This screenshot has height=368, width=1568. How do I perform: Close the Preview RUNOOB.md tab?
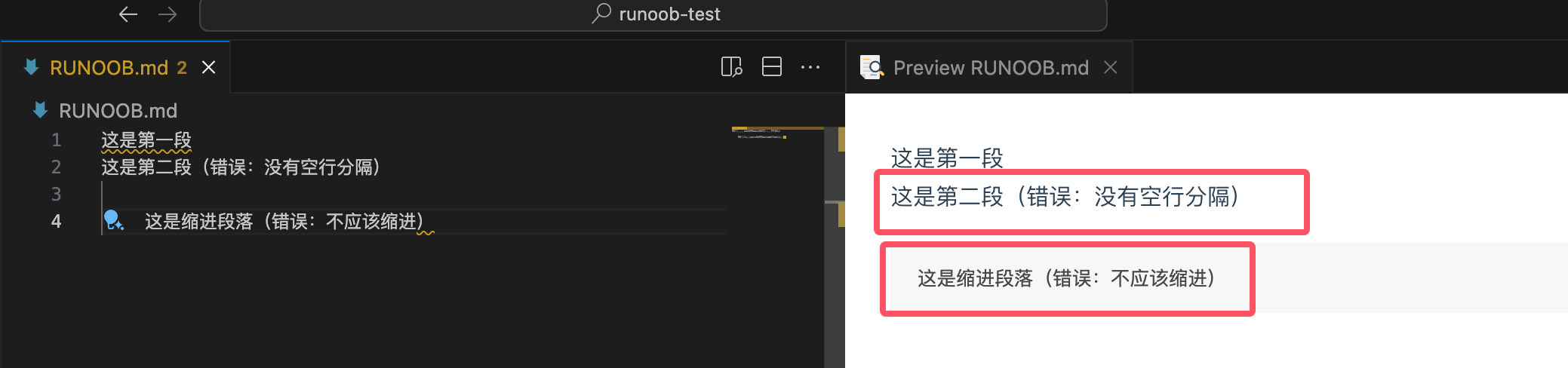[1110, 67]
